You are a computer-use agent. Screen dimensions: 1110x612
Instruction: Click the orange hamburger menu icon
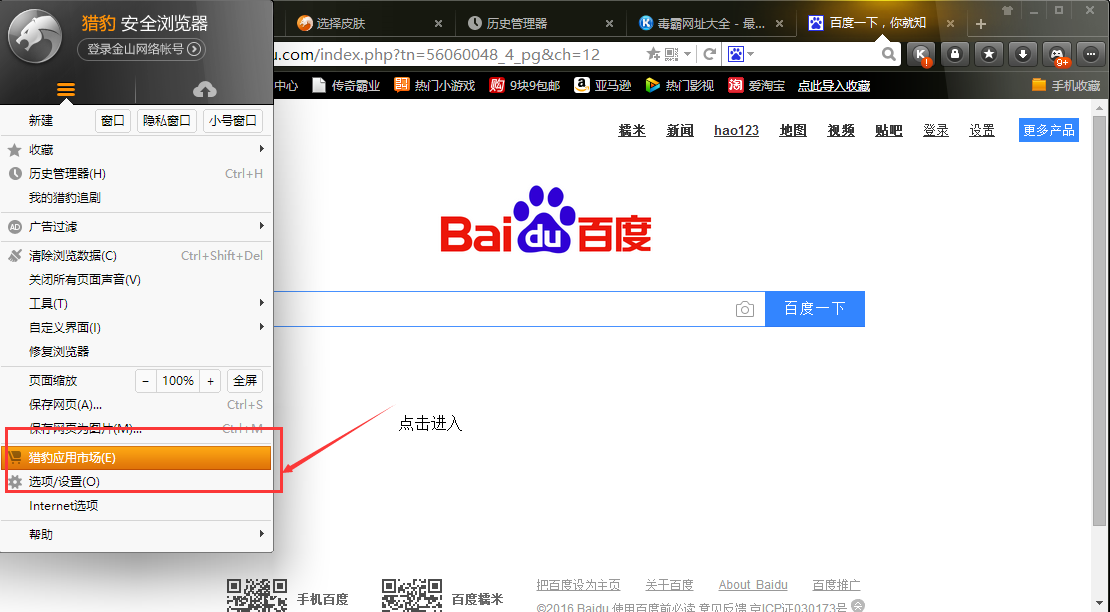click(66, 90)
